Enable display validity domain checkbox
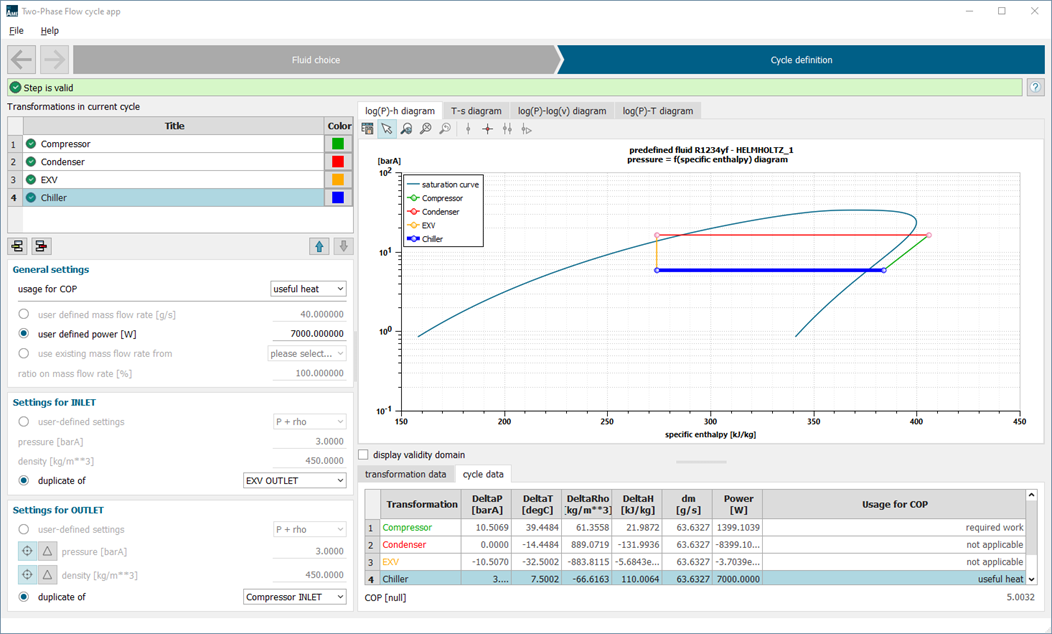1052x634 pixels. [x=364, y=455]
